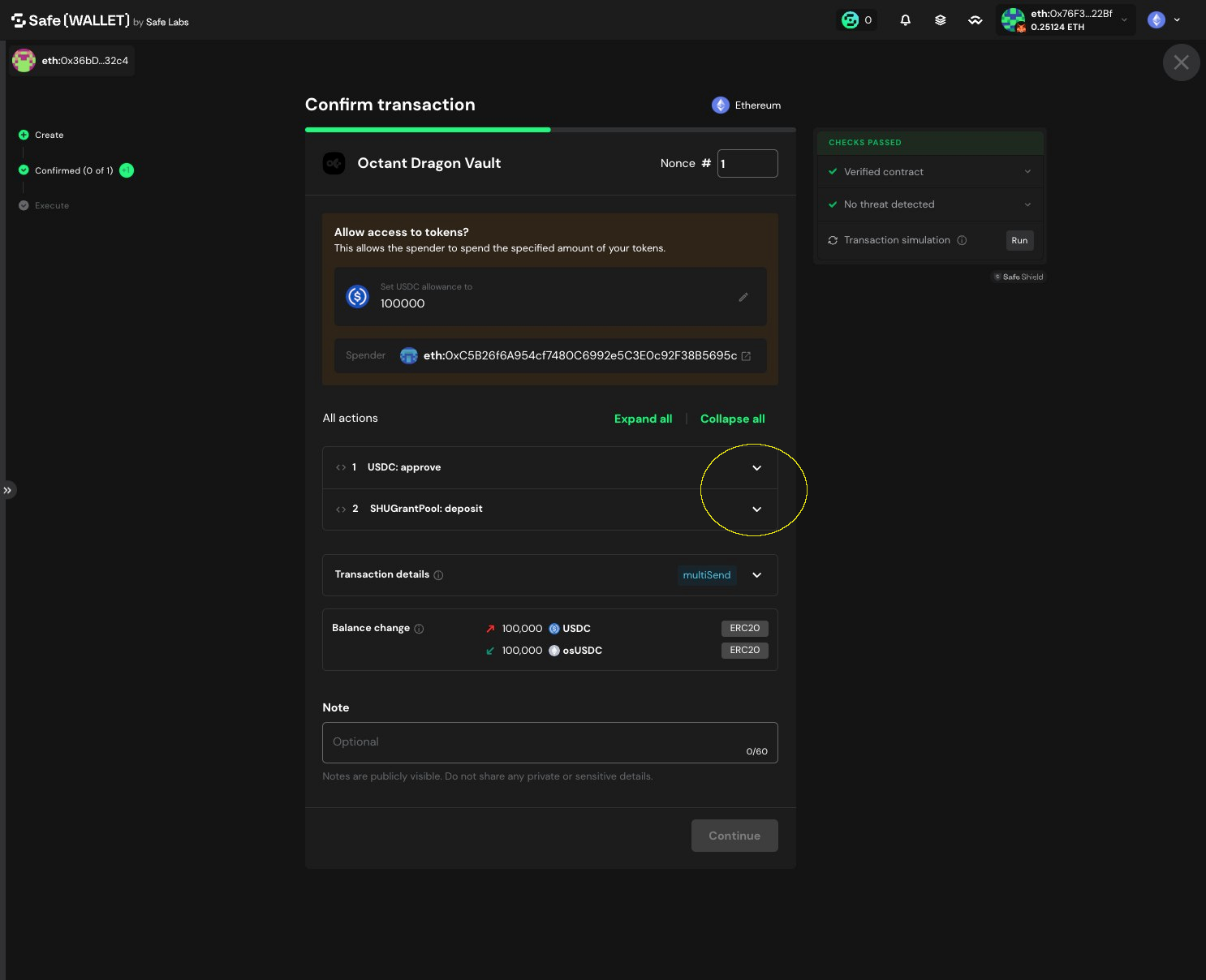Click the transaction progress bar
This screenshot has width=1206, height=980.
[550, 129]
